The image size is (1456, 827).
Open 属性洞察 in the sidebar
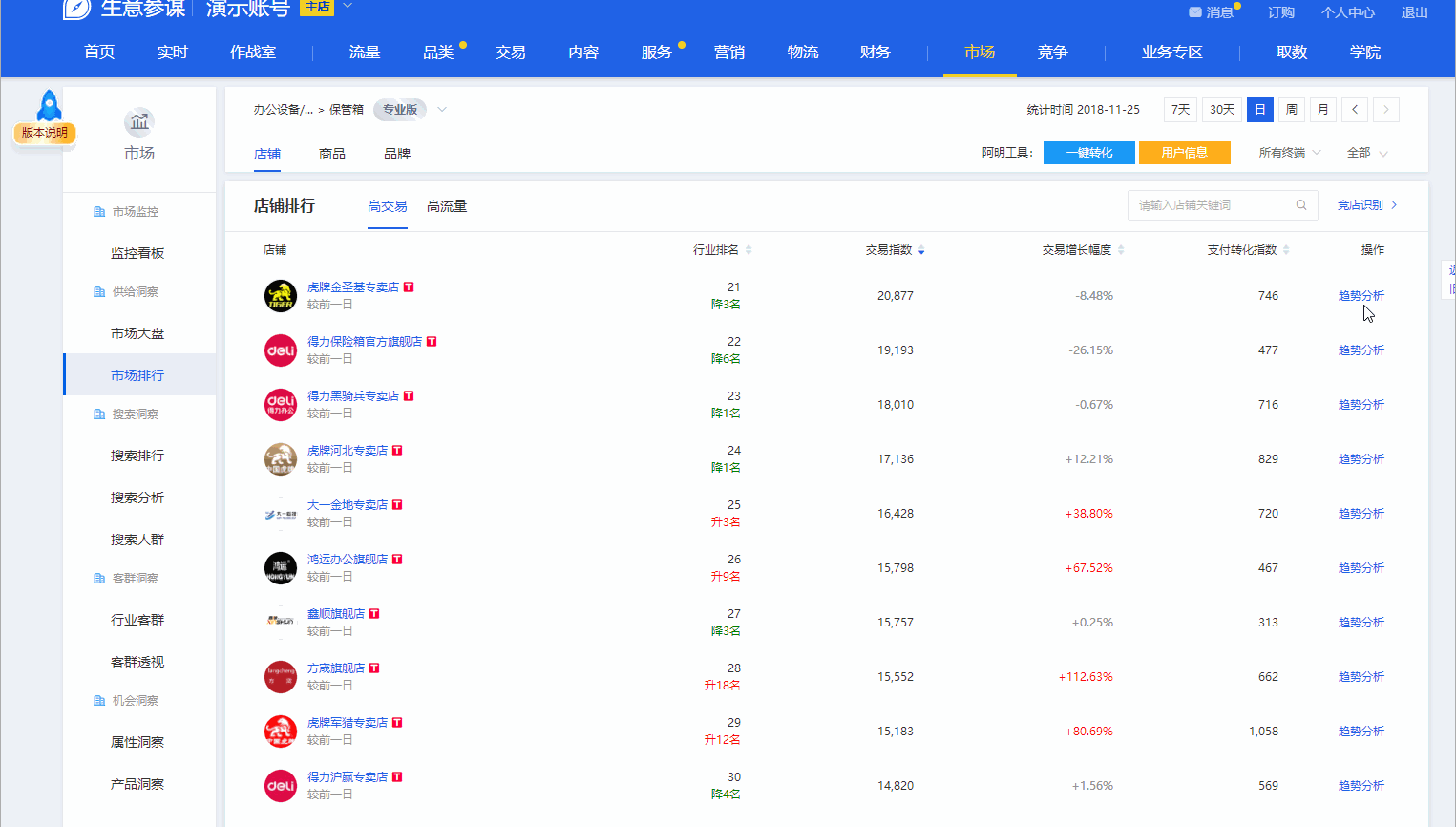[137, 742]
